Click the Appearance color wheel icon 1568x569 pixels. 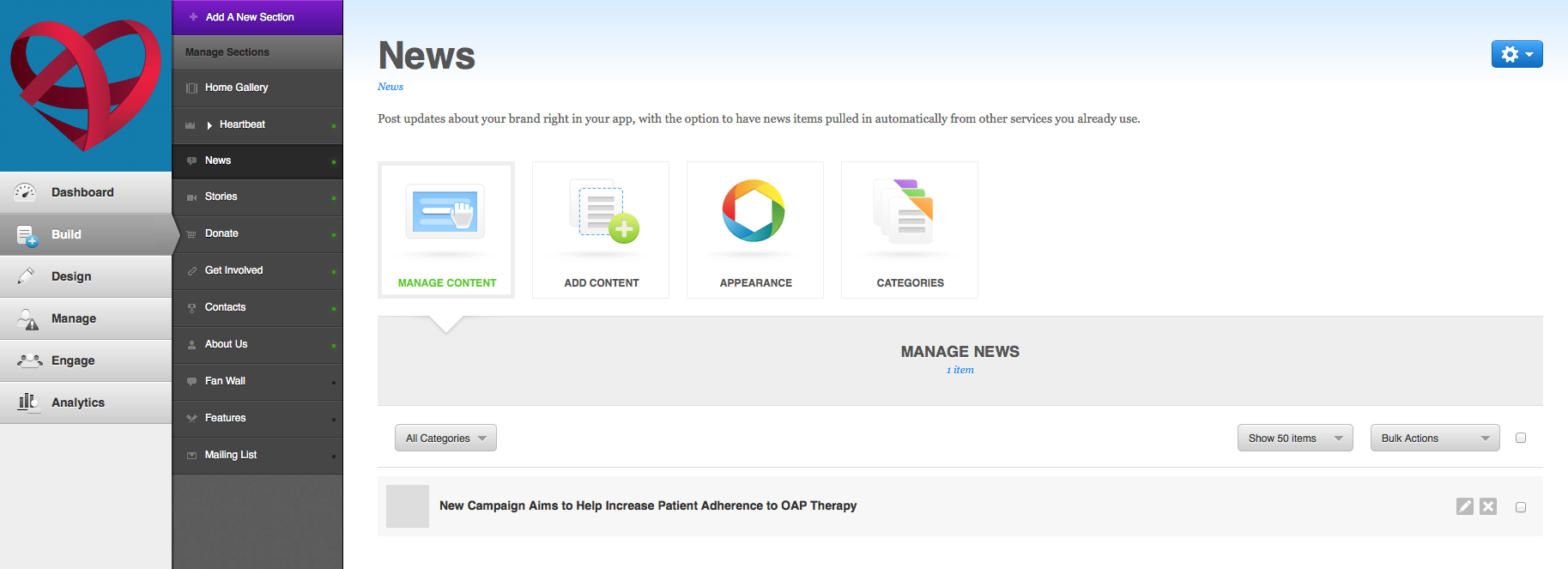click(x=754, y=211)
